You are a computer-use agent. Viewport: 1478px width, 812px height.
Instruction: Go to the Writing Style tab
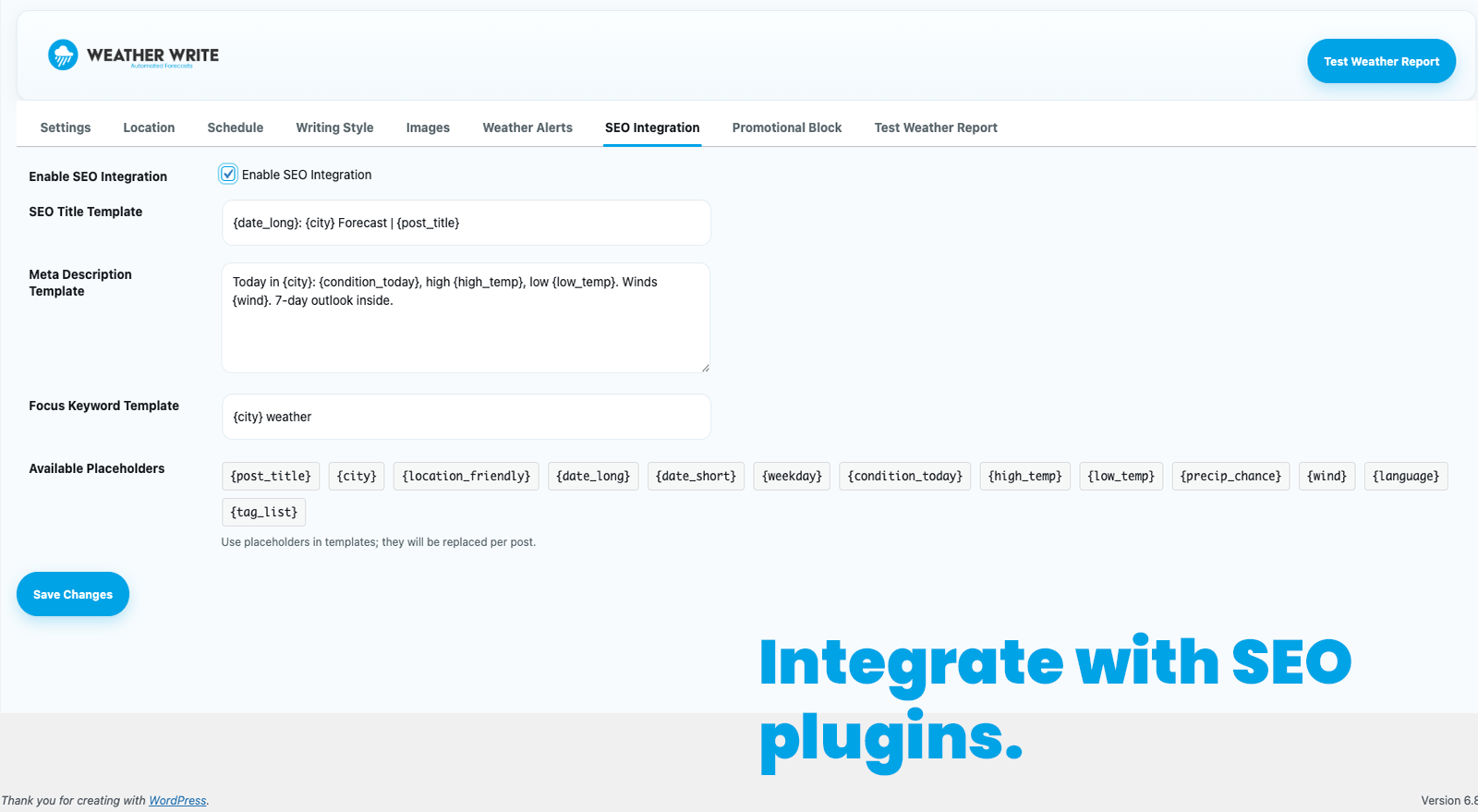pos(334,127)
